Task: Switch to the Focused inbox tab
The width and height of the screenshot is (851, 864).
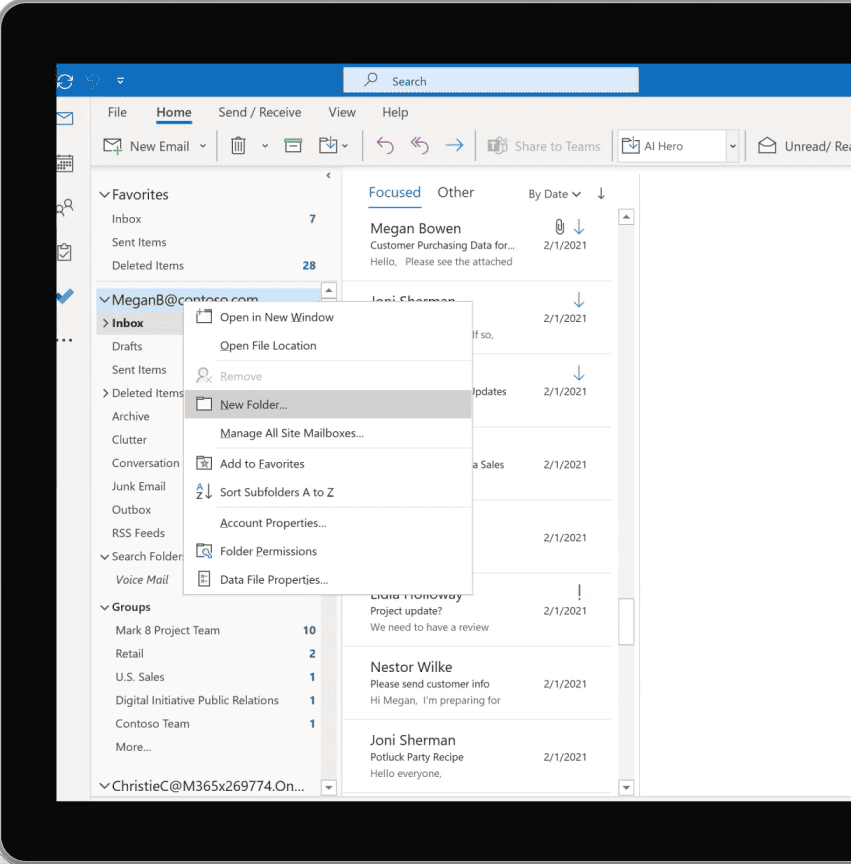Action: (x=395, y=192)
